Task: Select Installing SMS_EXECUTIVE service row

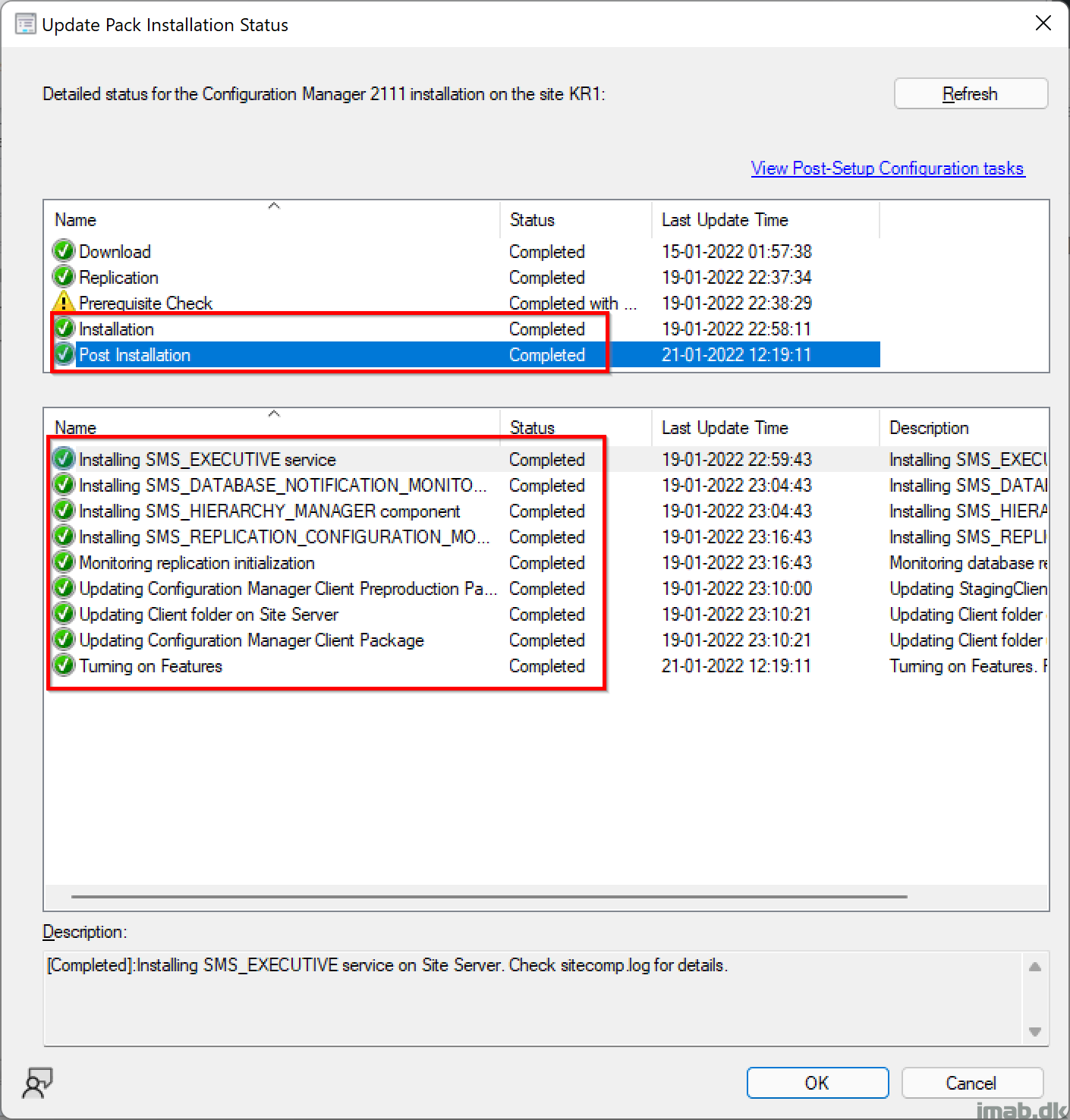Action: click(x=546, y=458)
